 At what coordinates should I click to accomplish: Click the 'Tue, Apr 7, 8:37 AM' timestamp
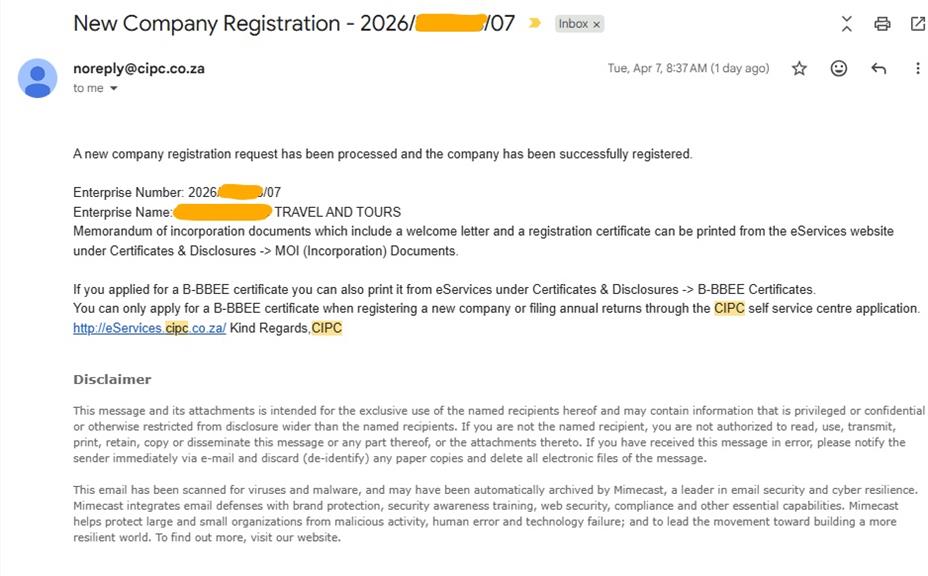tap(688, 68)
